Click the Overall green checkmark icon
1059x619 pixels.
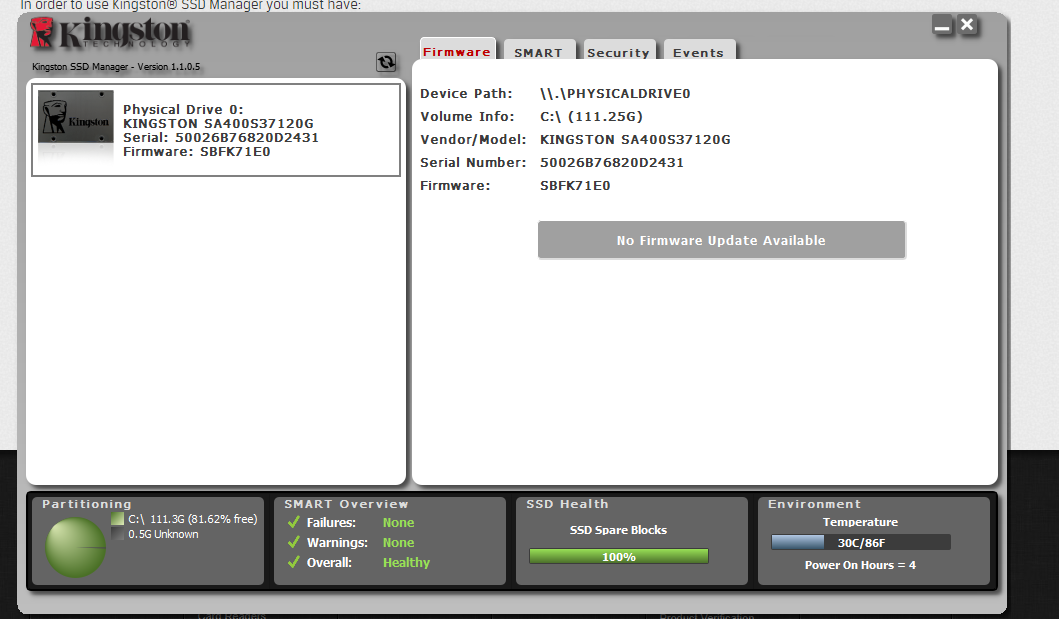[x=294, y=562]
